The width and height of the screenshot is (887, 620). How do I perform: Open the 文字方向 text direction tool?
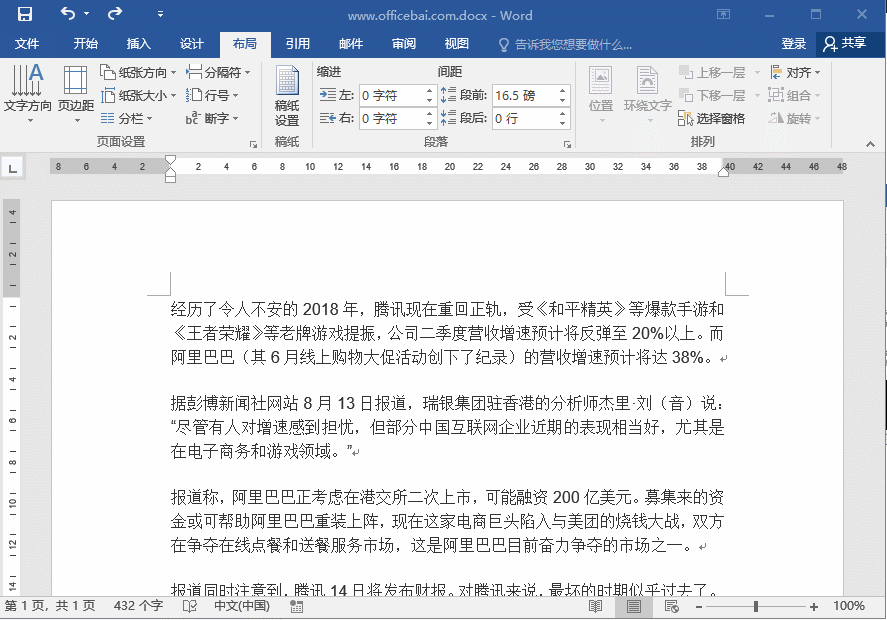[27, 93]
